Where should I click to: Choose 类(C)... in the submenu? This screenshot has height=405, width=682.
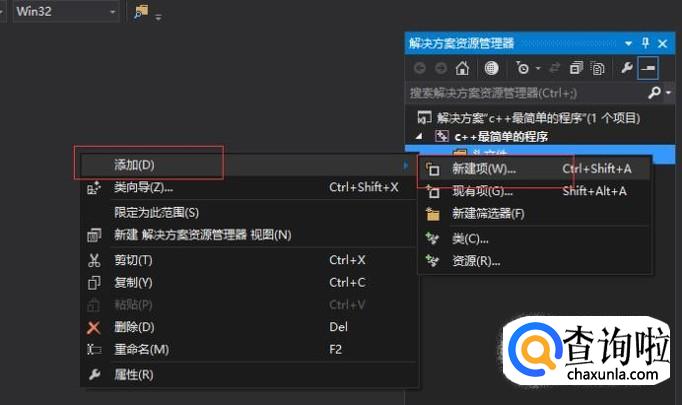click(535, 239)
